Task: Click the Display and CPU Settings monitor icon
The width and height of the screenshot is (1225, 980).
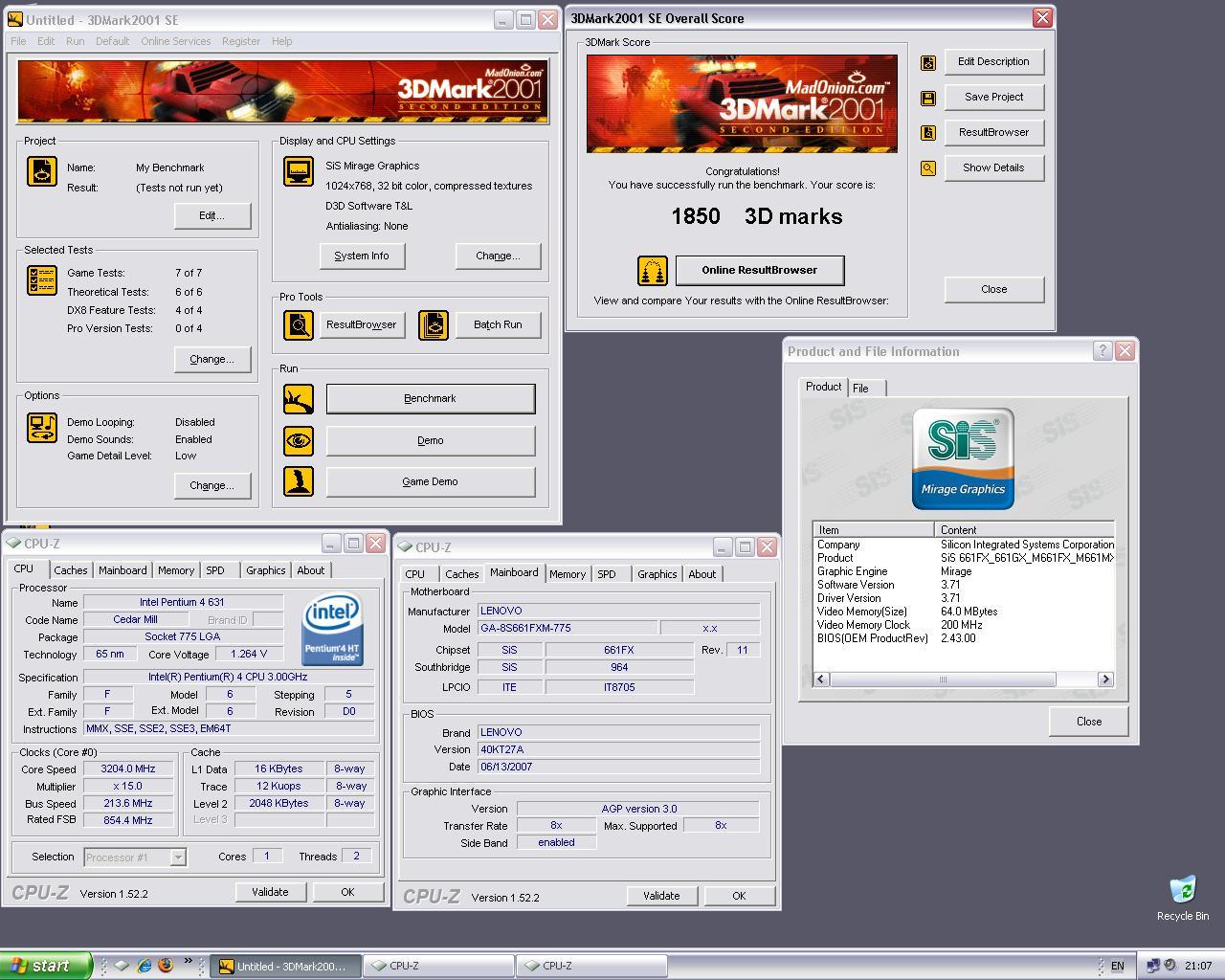Action: (299, 171)
